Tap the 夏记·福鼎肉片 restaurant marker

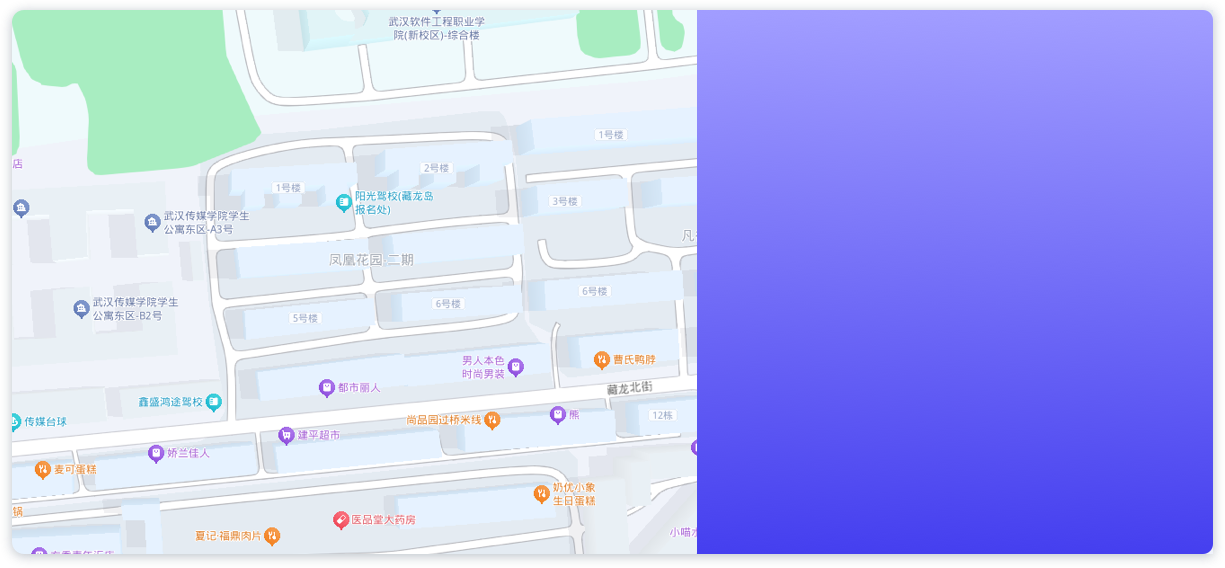(272, 536)
